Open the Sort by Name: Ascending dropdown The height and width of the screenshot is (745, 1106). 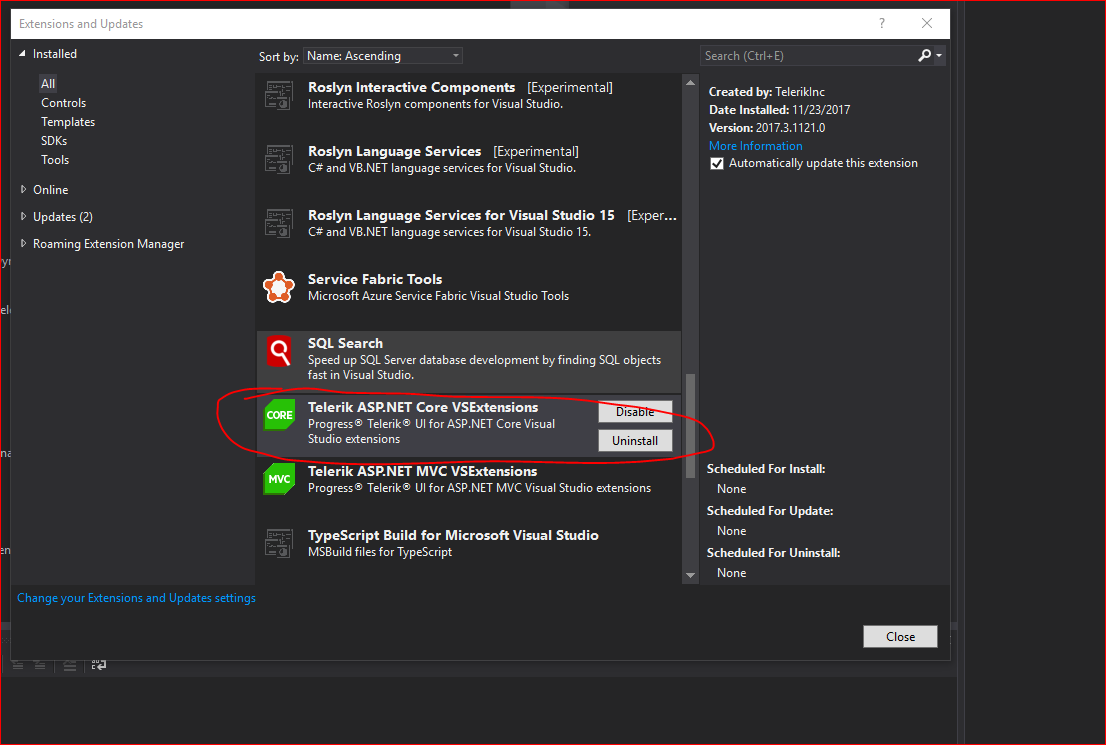click(x=383, y=56)
